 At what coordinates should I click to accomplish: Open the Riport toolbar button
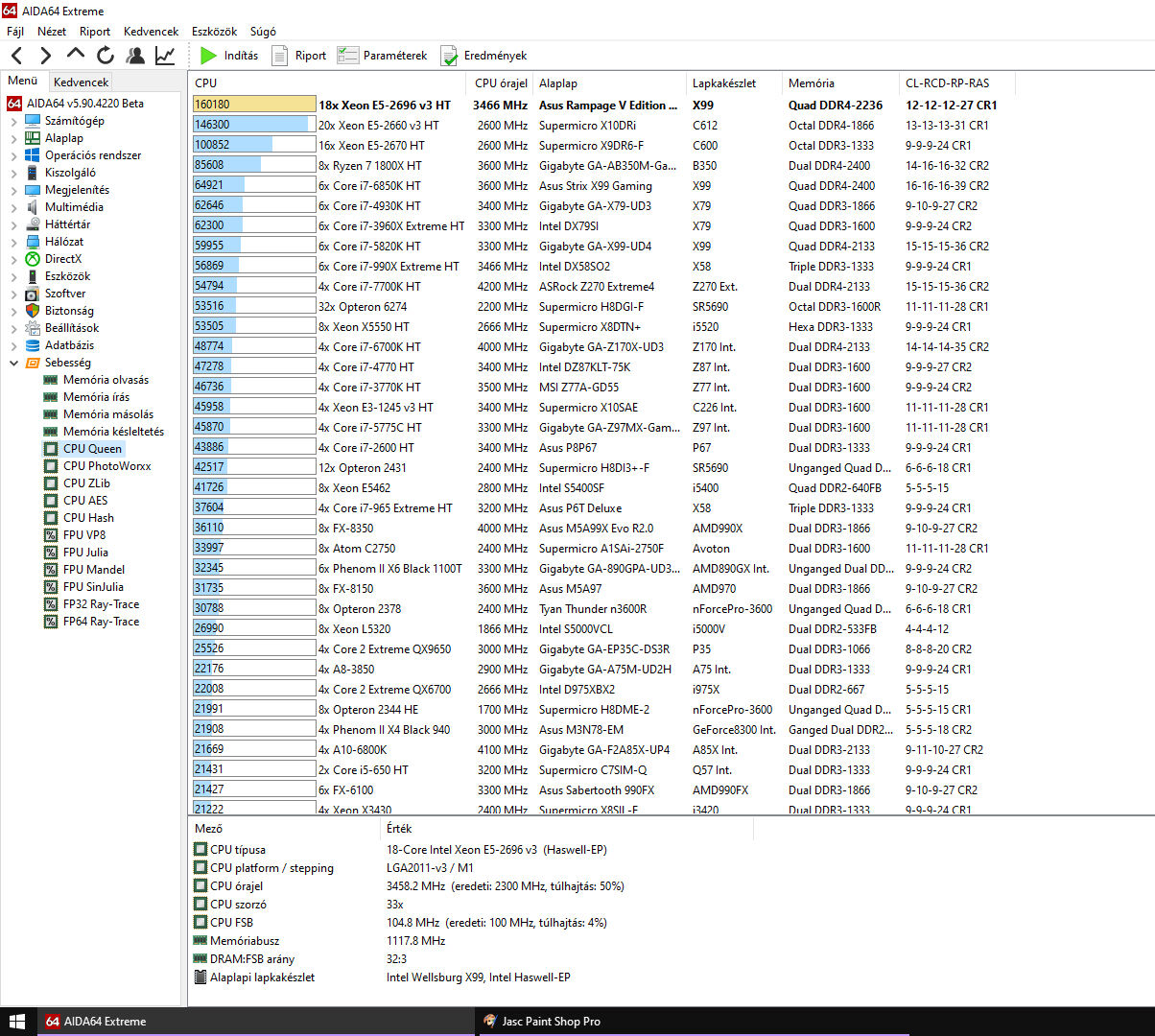(299, 56)
